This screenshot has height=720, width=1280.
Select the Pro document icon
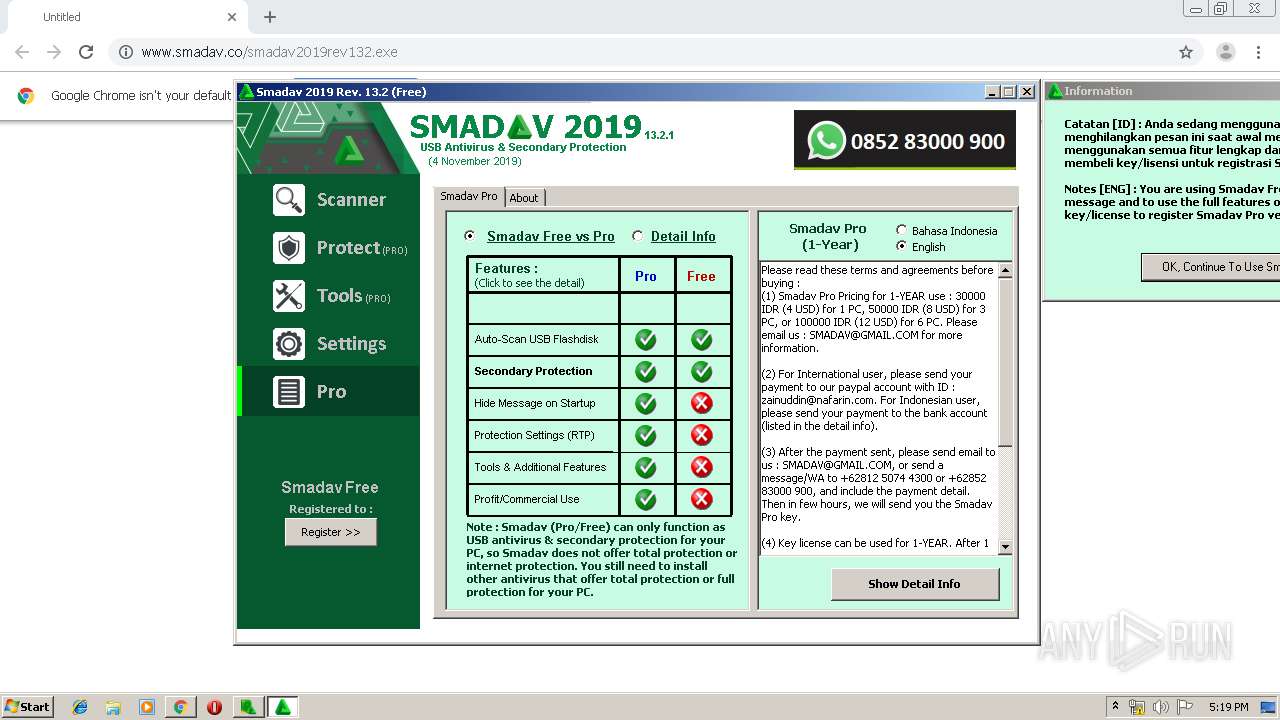point(289,392)
